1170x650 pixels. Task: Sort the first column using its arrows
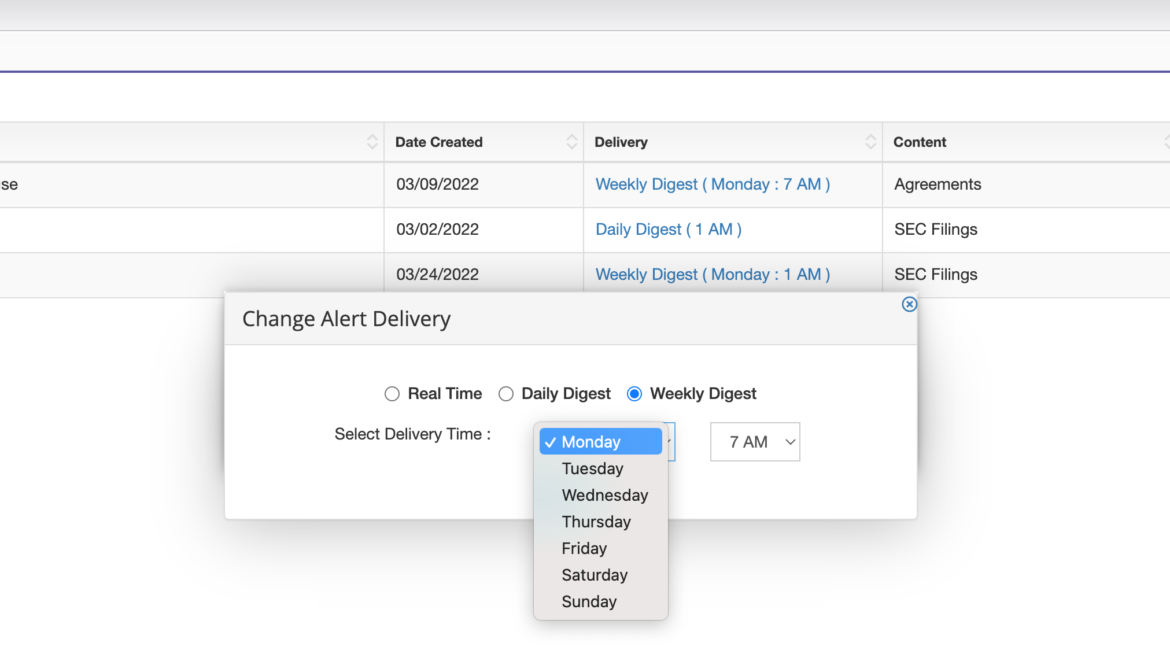[372, 142]
